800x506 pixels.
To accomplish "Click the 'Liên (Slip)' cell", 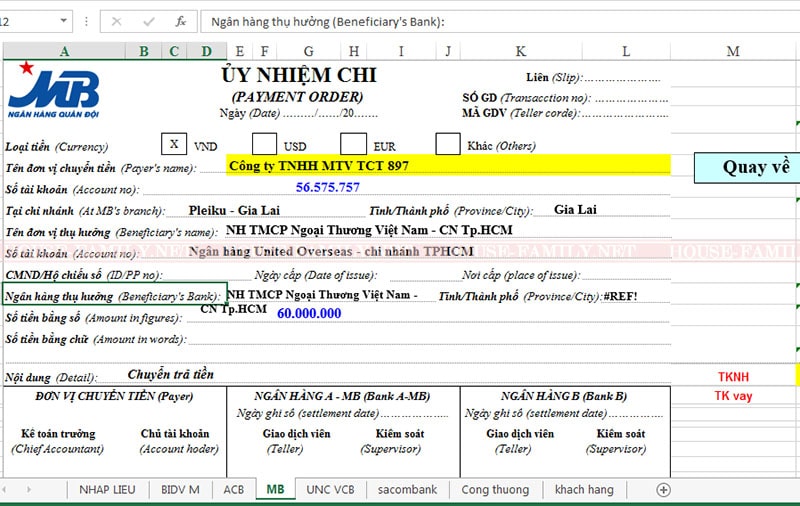I will coord(593,78).
